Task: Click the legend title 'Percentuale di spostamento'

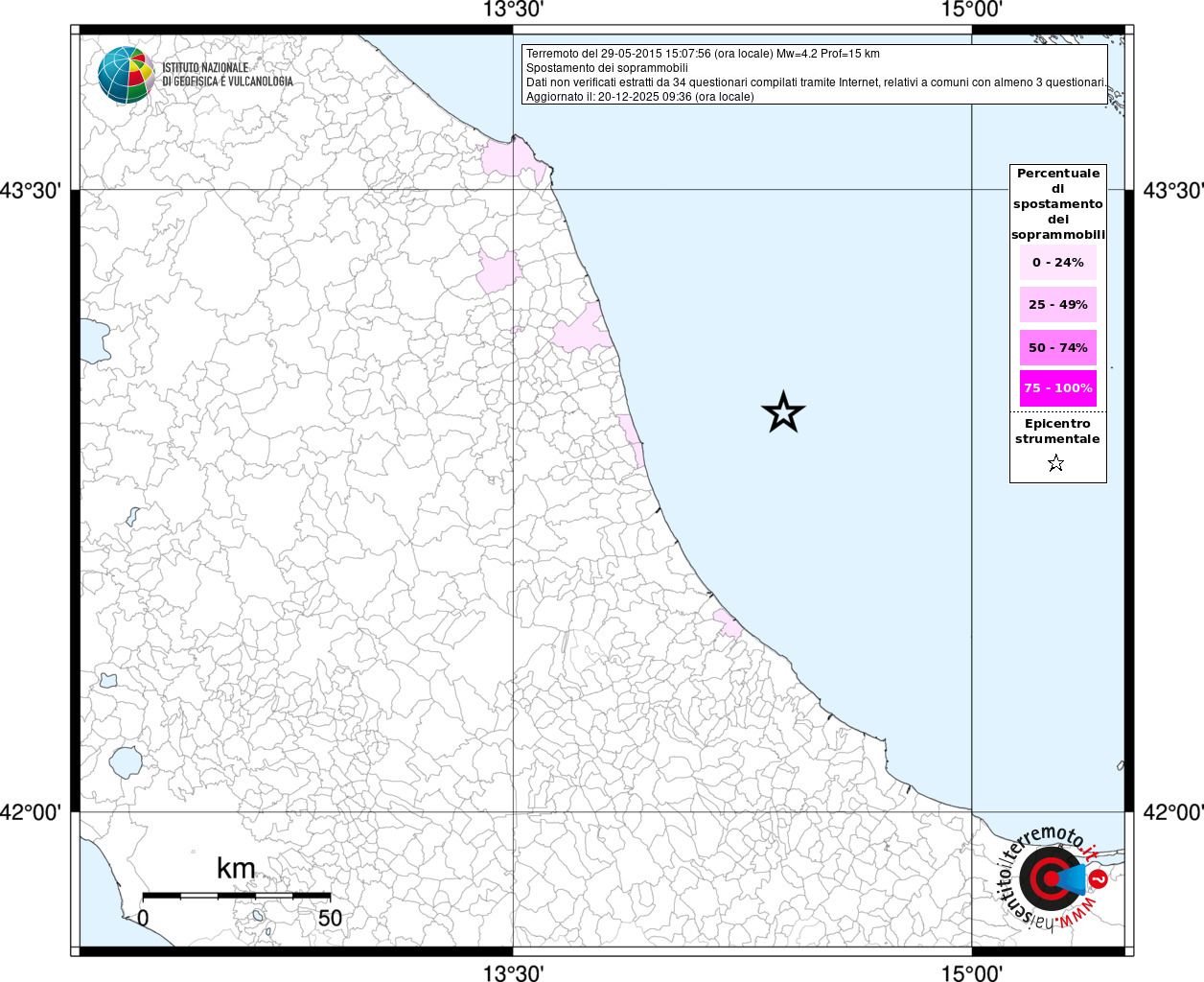Action: point(1058,204)
